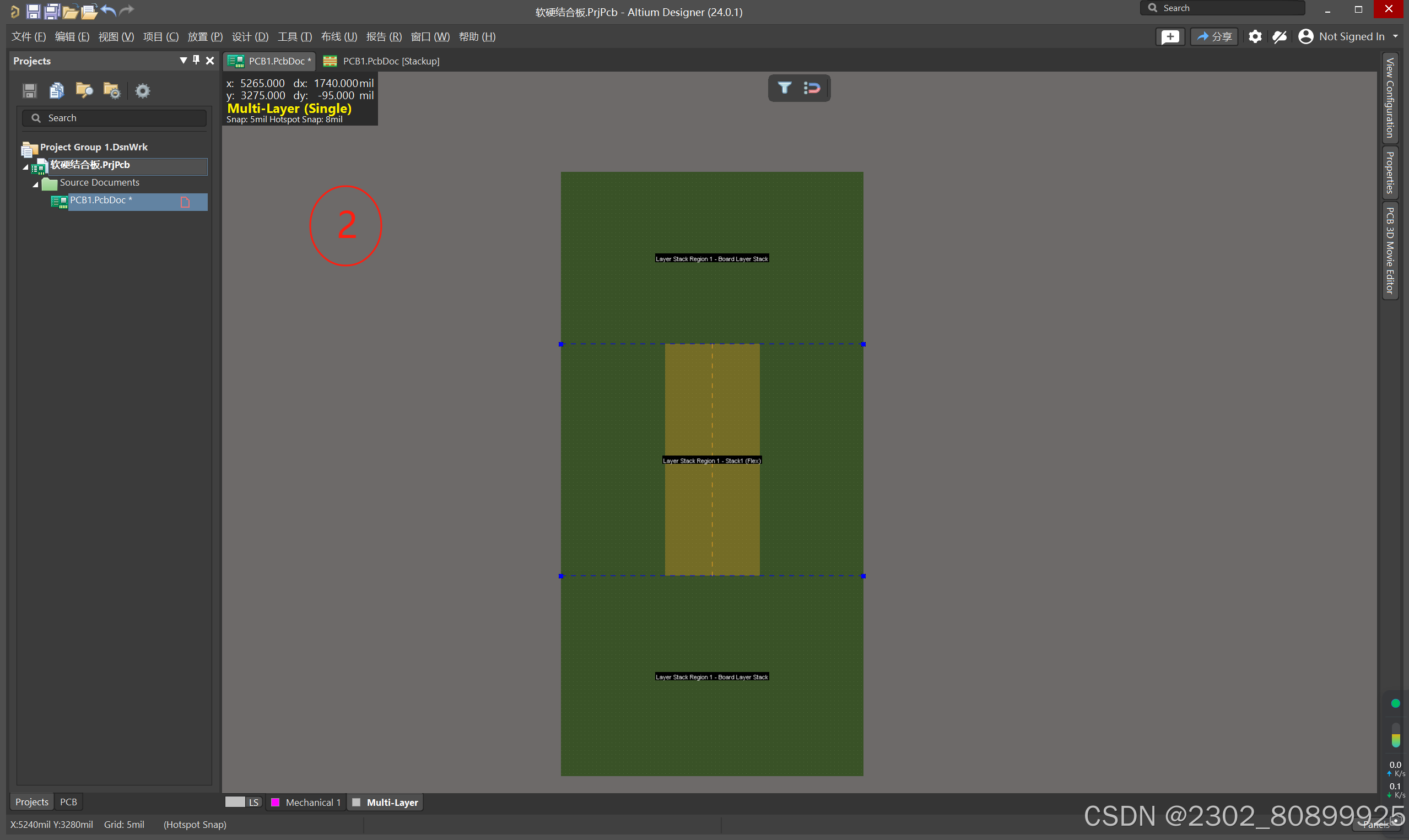Open the selection filter funnel icon
1409x840 pixels.
point(784,88)
